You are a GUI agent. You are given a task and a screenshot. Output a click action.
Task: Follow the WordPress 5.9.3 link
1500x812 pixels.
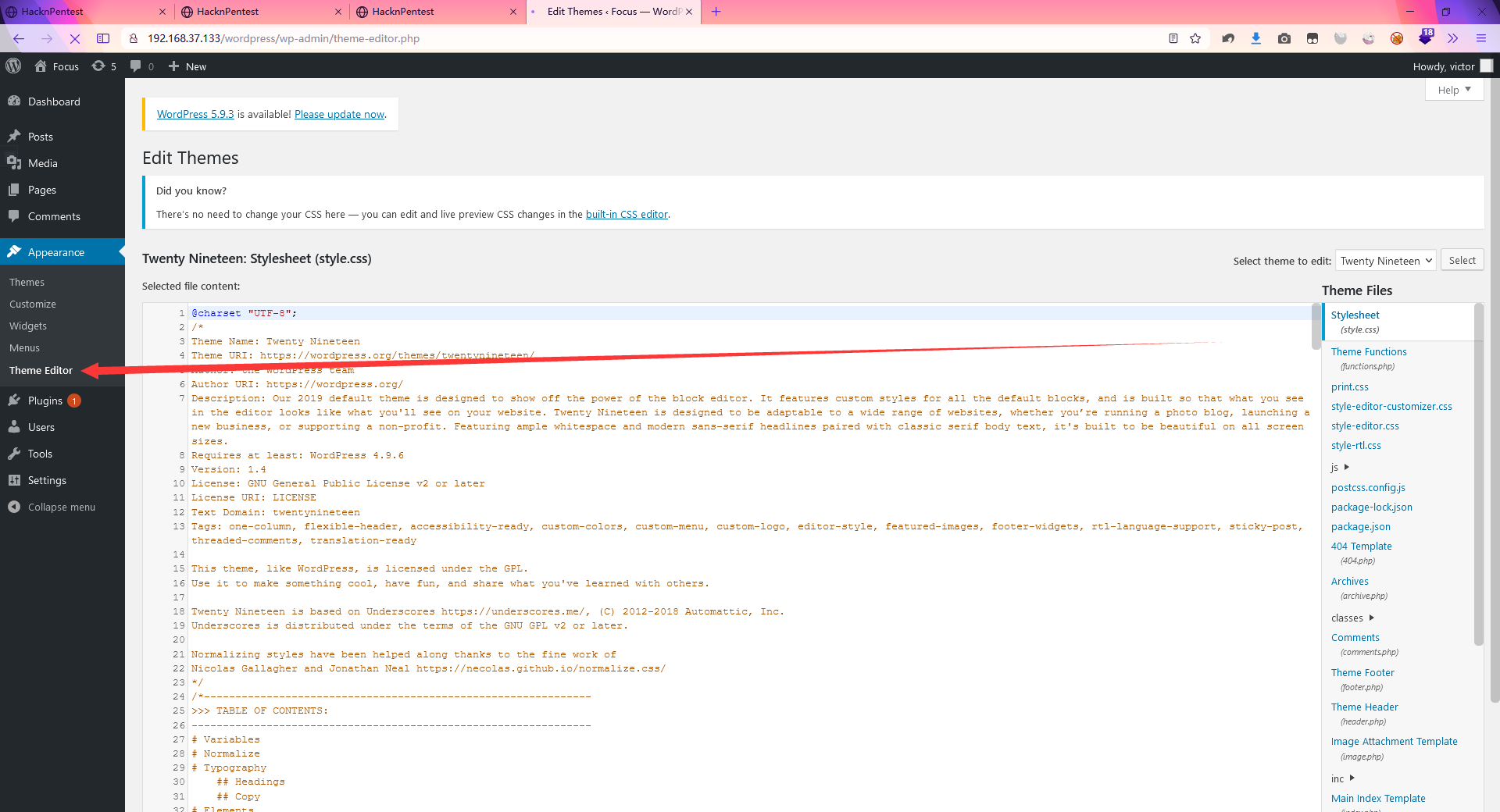195,114
